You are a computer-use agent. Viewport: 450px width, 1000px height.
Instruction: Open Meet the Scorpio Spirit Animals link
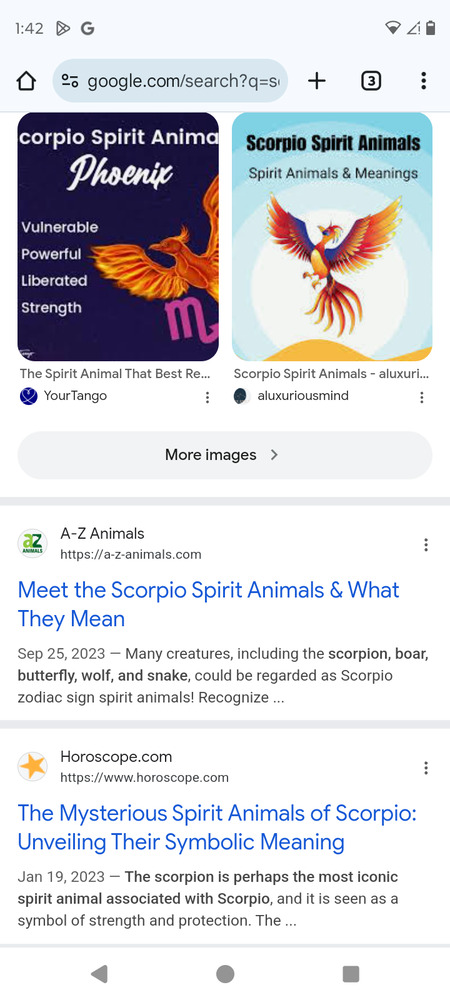pos(208,604)
